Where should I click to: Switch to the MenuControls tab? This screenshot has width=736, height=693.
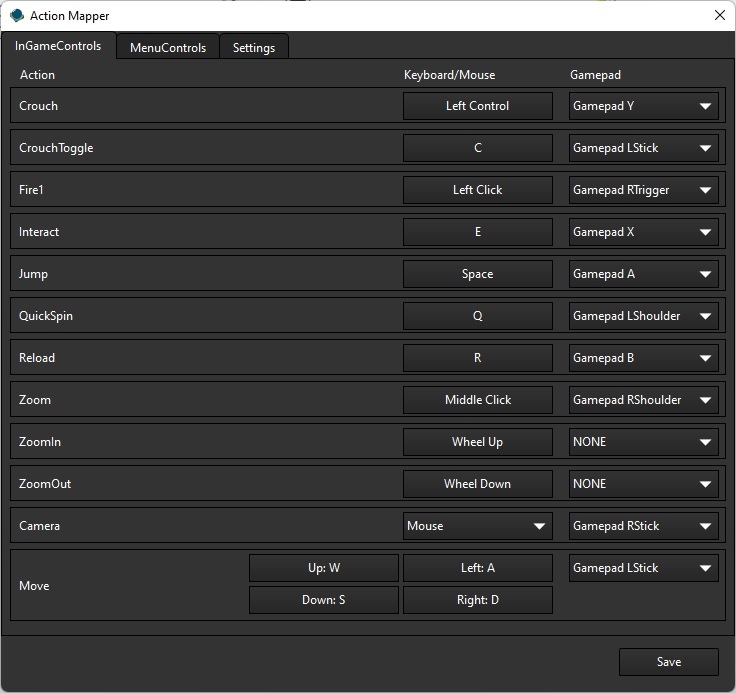[168, 47]
